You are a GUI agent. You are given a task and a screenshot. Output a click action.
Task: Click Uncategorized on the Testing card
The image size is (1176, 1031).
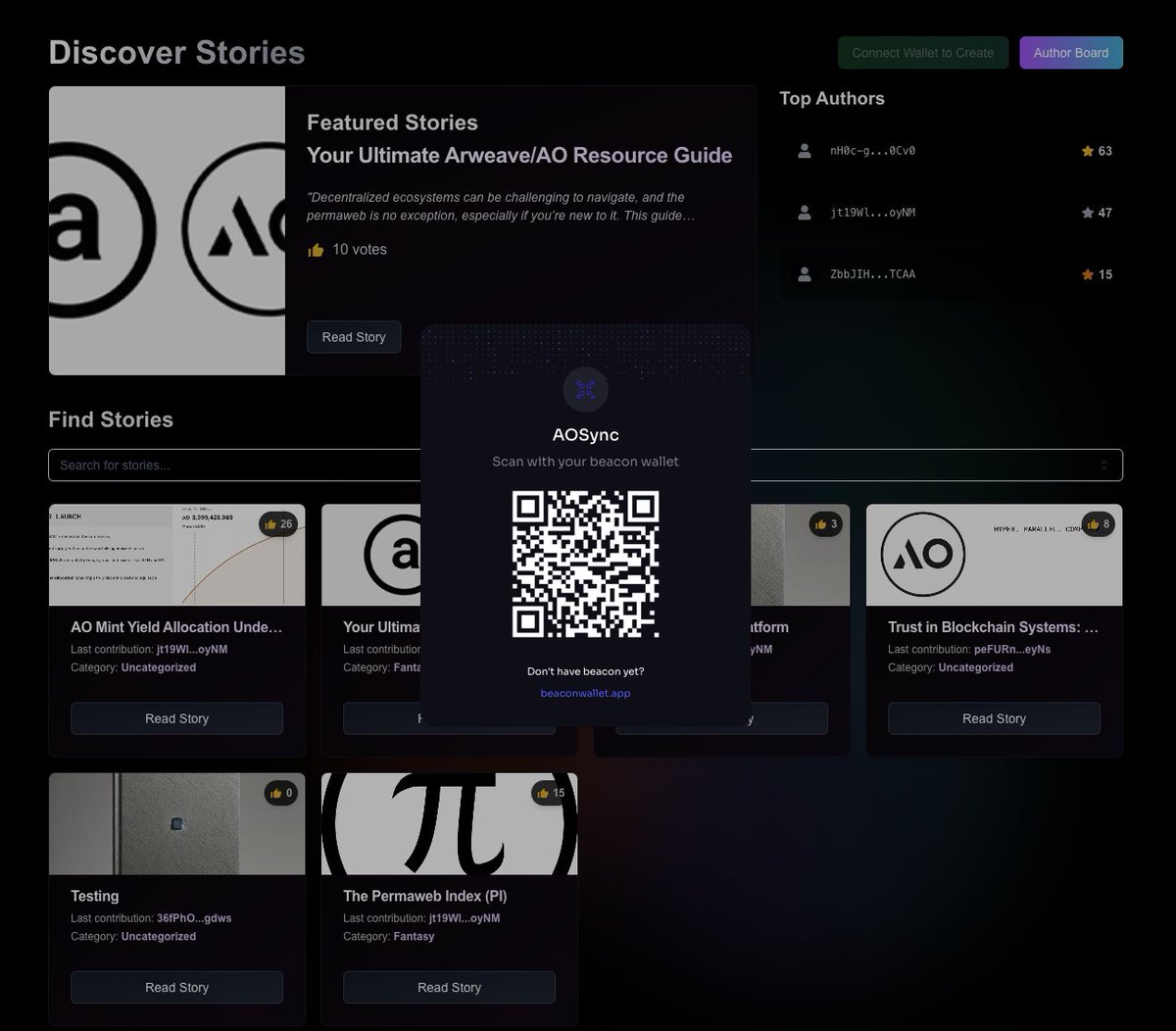[x=159, y=936]
